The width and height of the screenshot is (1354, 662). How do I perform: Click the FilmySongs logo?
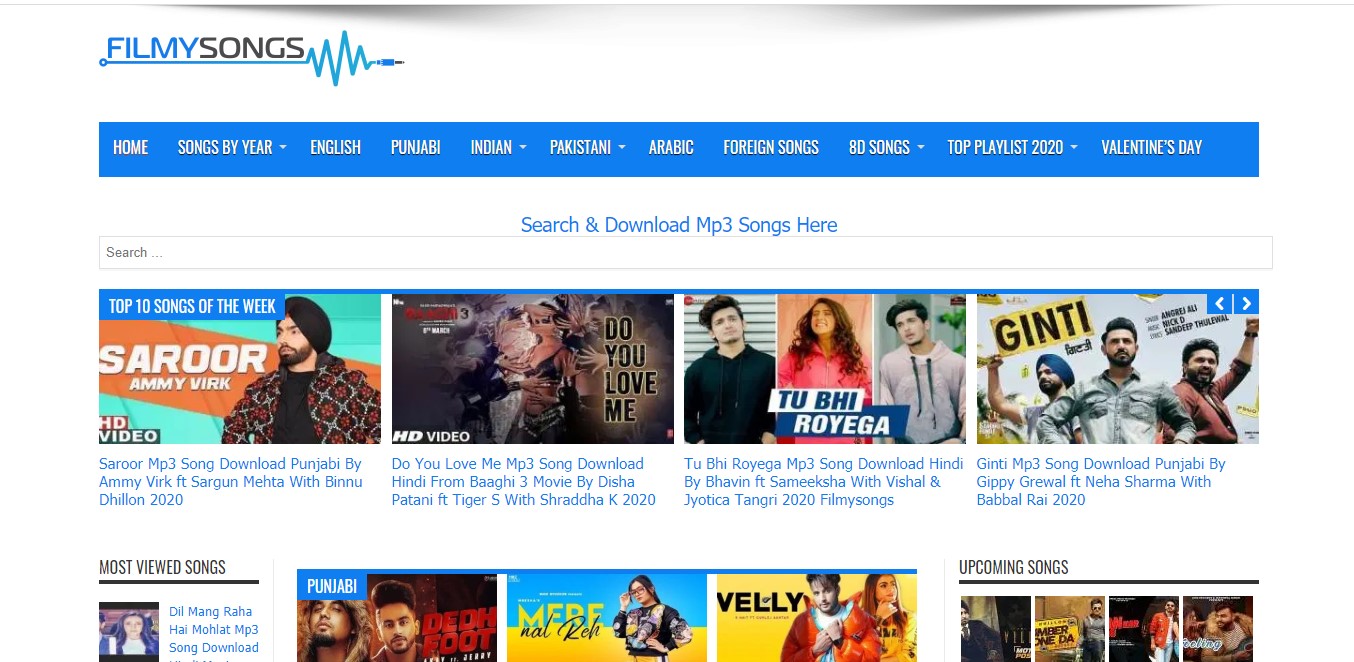252,56
